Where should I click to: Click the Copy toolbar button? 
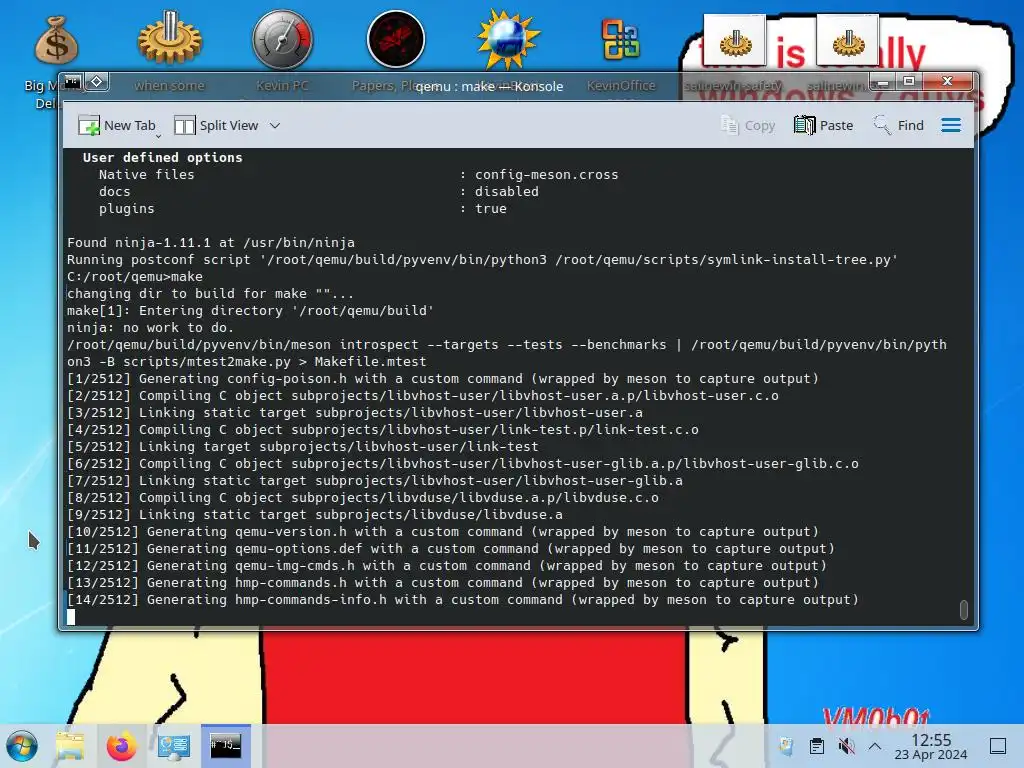[748, 125]
